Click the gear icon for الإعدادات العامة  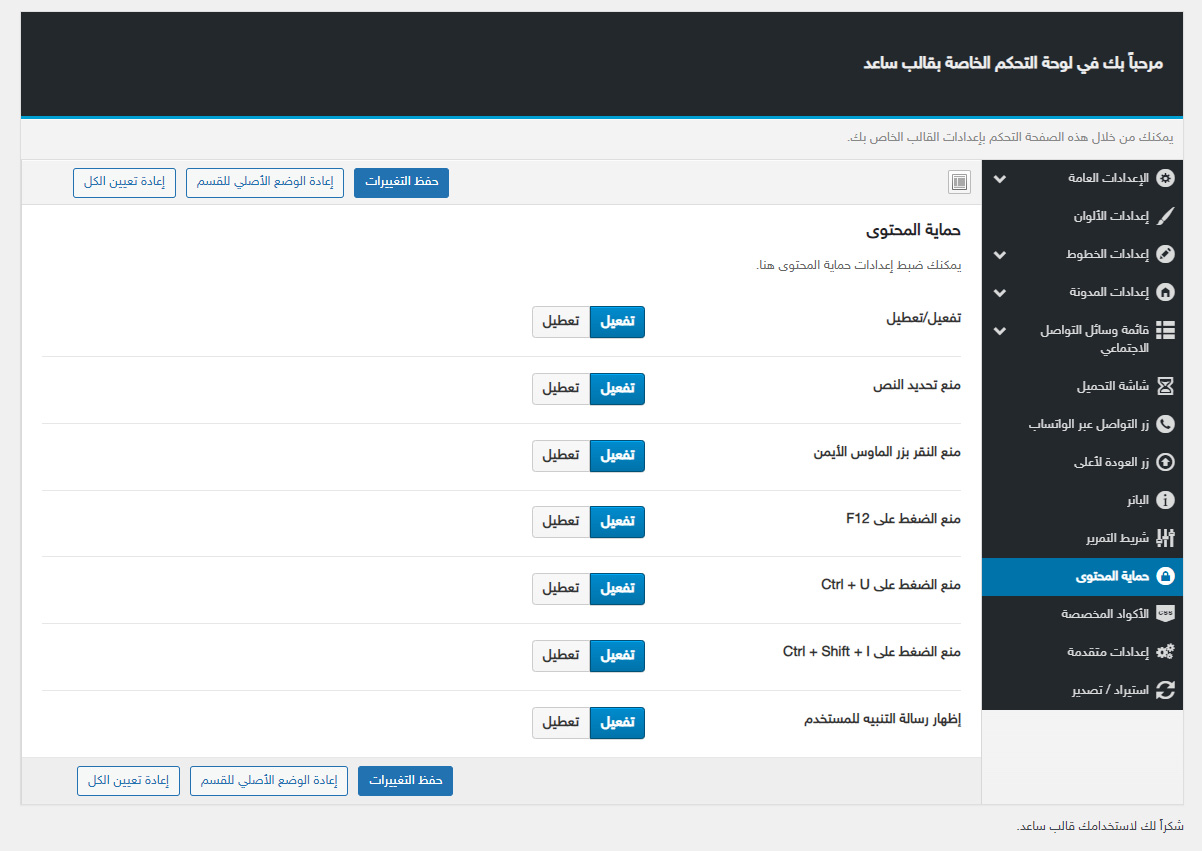tap(1165, 178)
